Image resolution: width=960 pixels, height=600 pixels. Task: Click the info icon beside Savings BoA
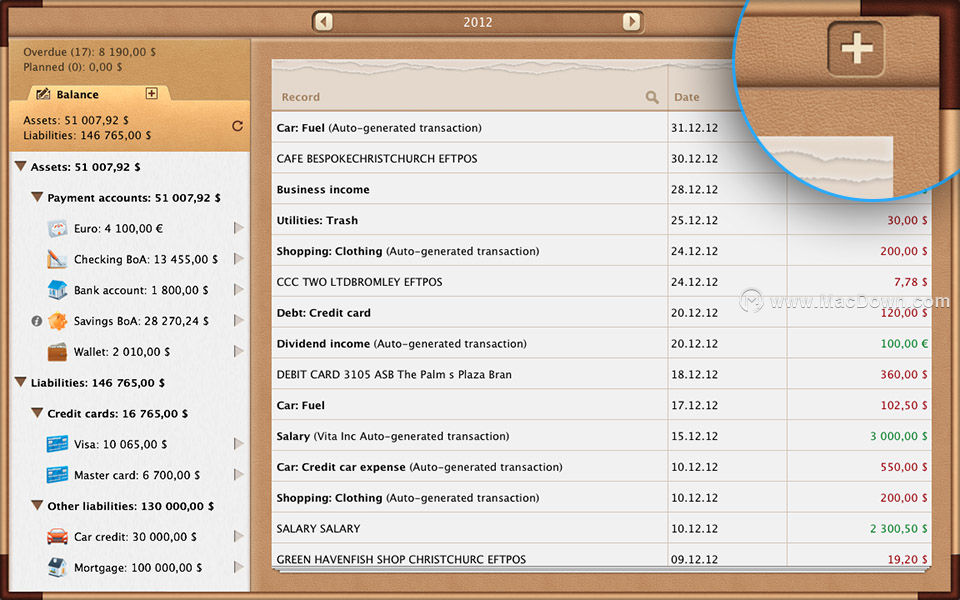pos(37,321)
